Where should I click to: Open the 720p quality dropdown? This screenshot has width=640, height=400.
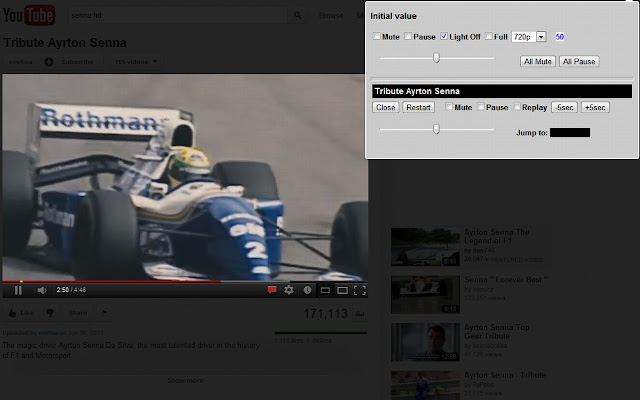529,37
